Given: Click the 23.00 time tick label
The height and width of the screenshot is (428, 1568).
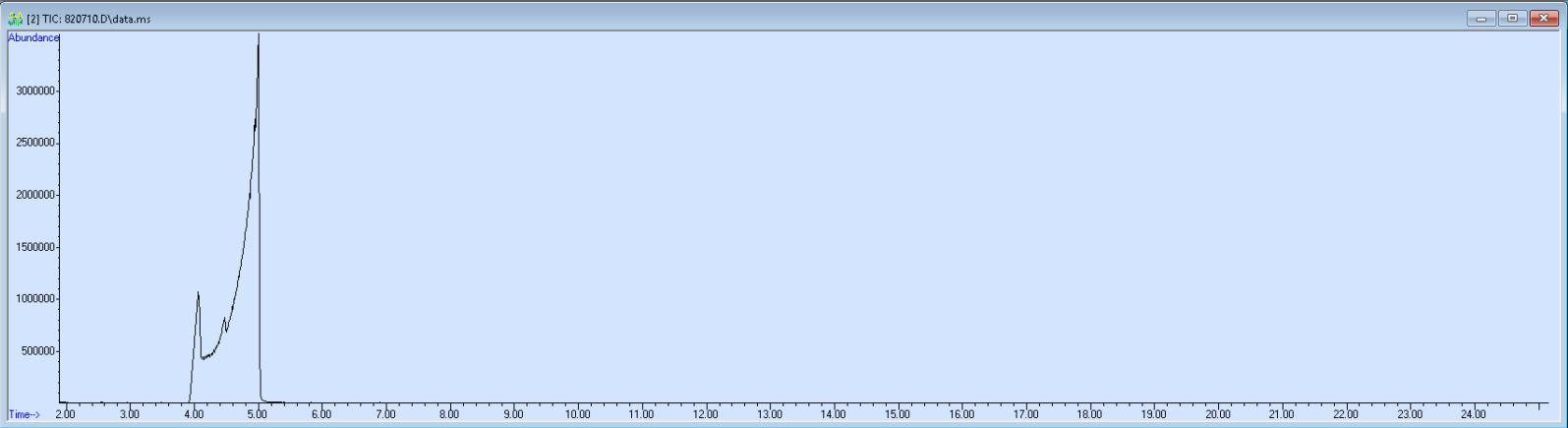Looking at the screenshot, I should click(x=1410, y=414).
